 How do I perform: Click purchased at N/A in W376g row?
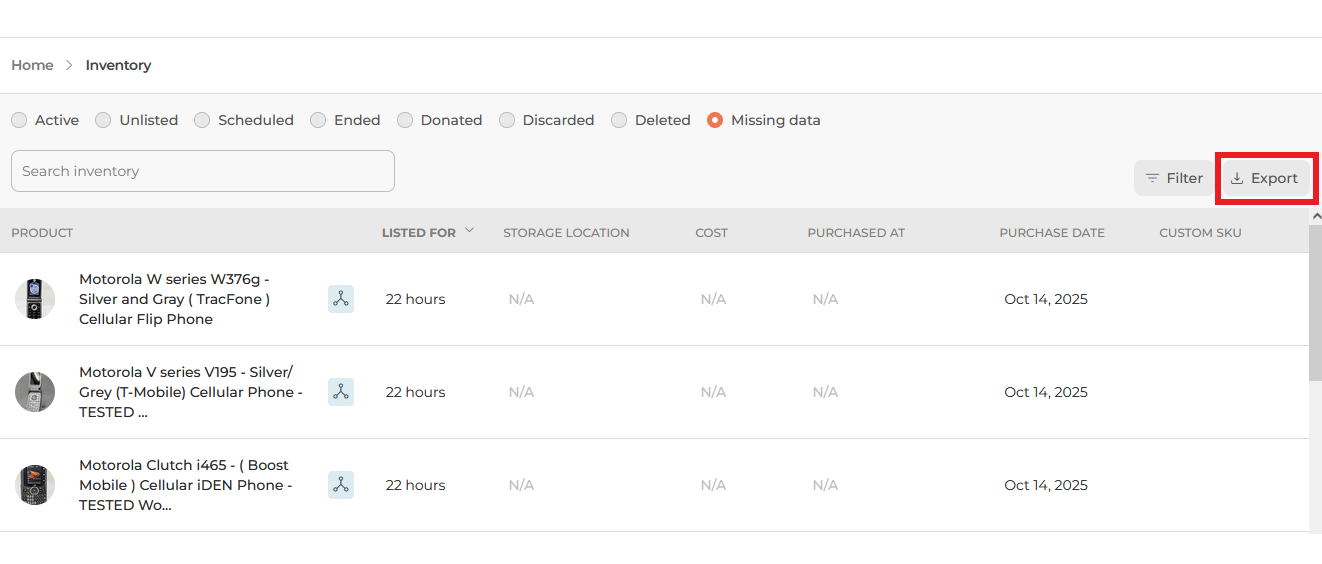click(825, 299)
